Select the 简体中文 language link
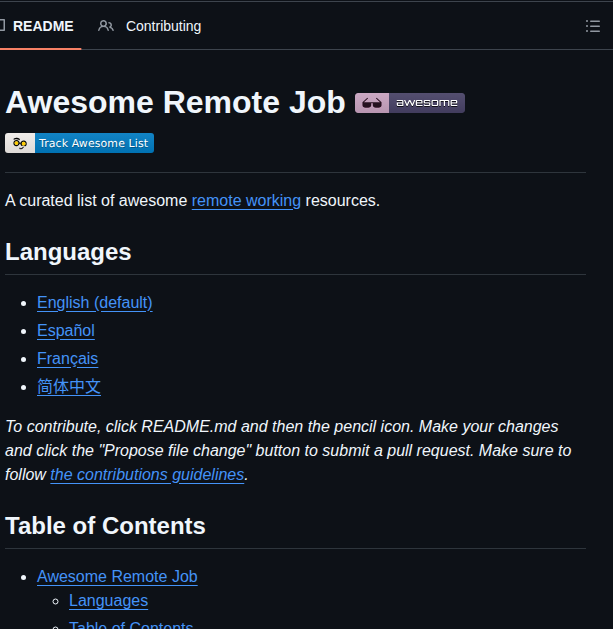 click(69, 387)
